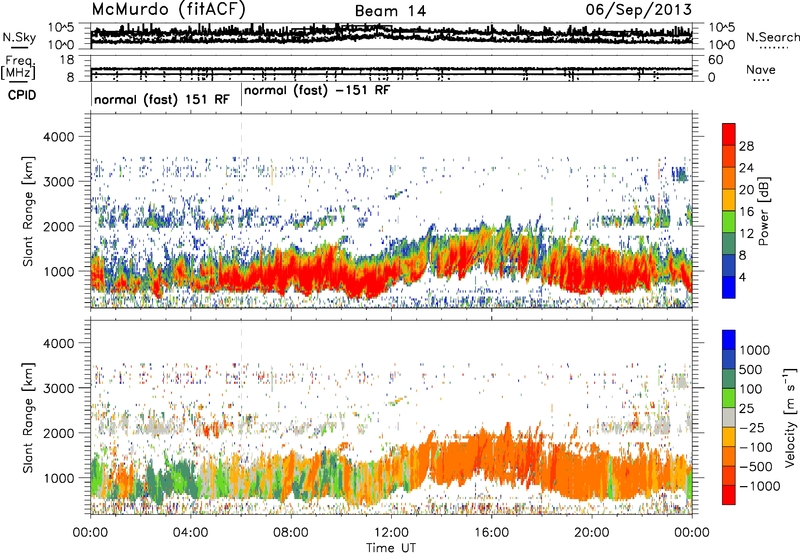Click the "normal (fast) -151 RF" CPID text
This screenshot has height=554, width=800.
pos(317,90)
